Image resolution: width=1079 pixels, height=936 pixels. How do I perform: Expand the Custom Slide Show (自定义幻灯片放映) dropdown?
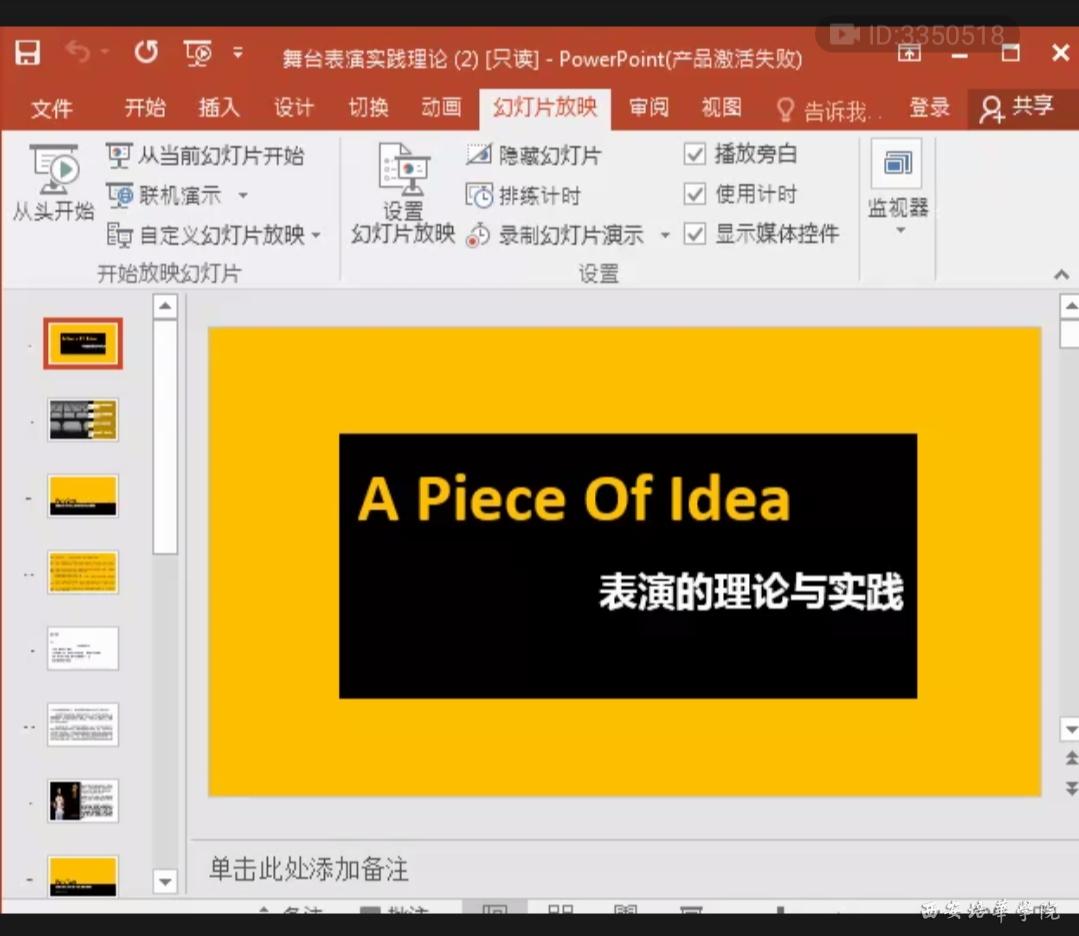(316, 236)
